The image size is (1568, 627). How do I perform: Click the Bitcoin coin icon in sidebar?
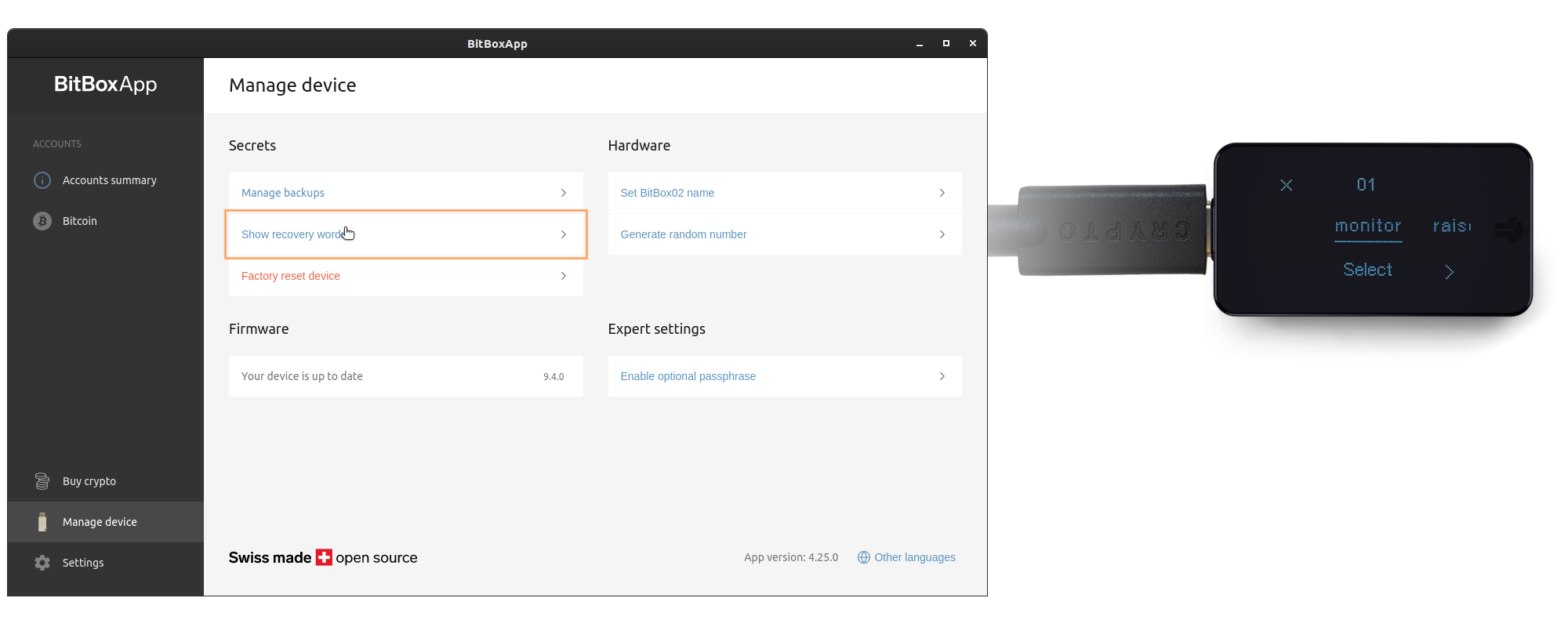[42, 221]
